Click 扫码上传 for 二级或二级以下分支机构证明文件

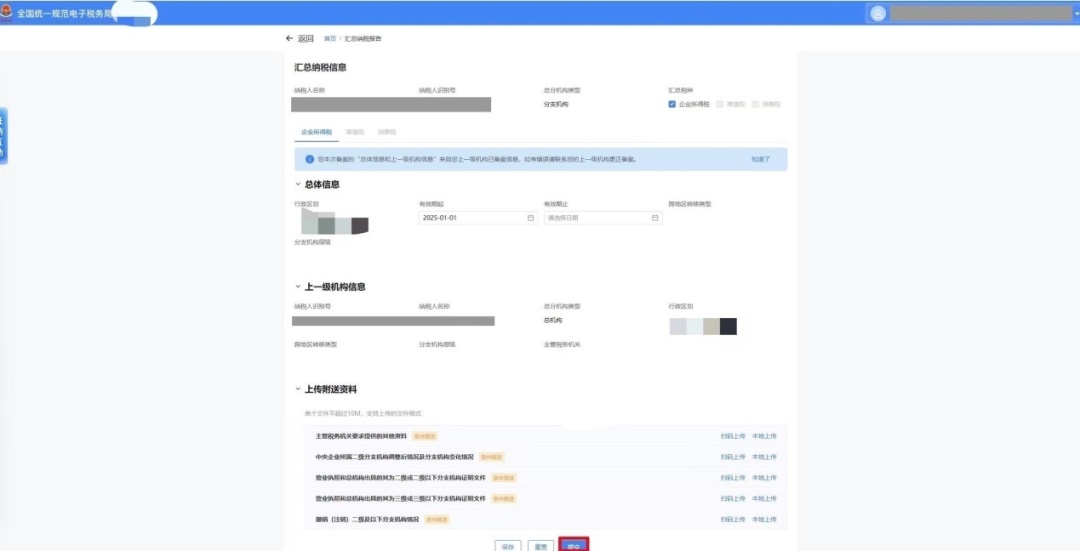pyautogui.click(x=733, y=477)
